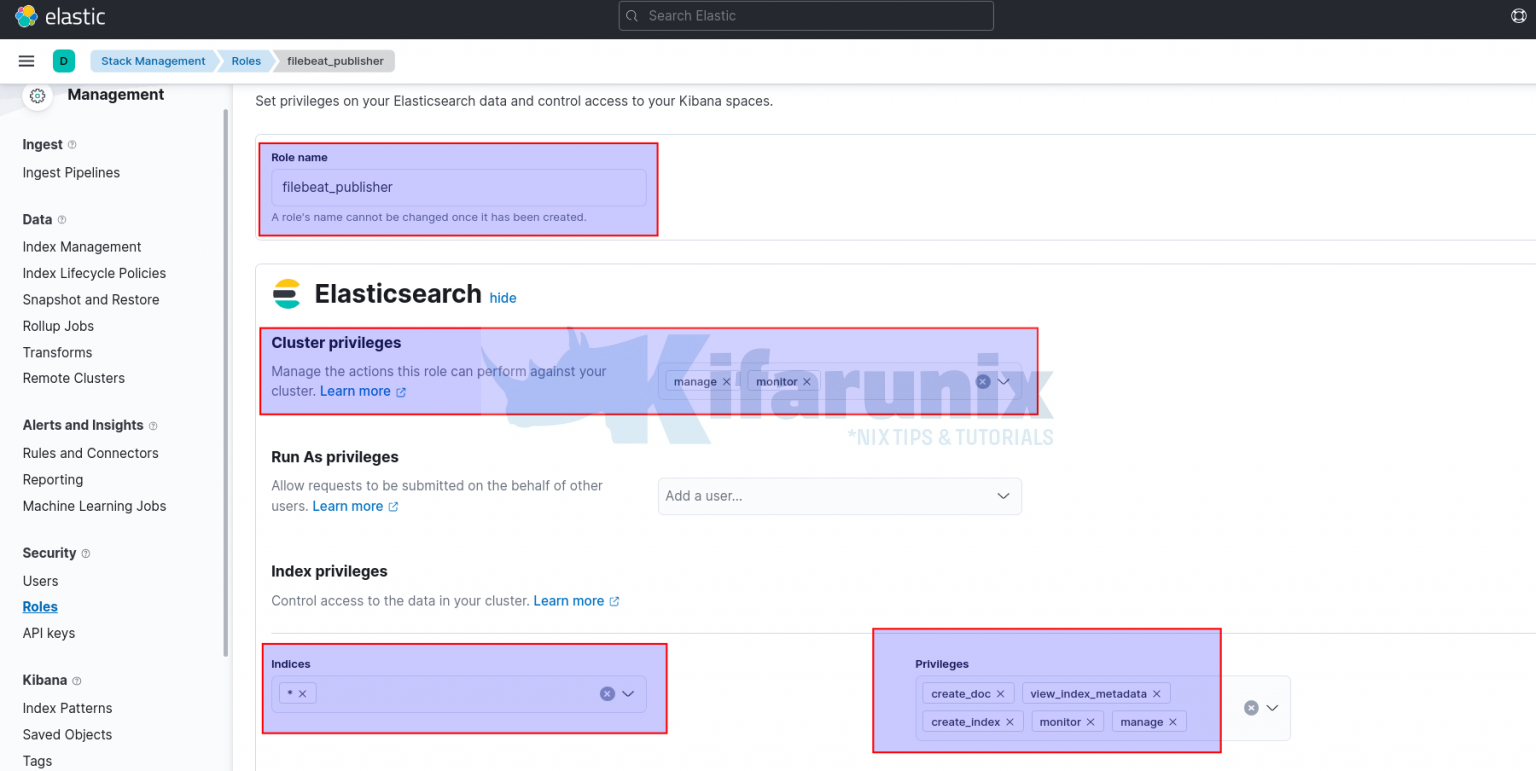
Task: Expand the Cluster privileges dropdown chevron
Action: [1004, 381]
